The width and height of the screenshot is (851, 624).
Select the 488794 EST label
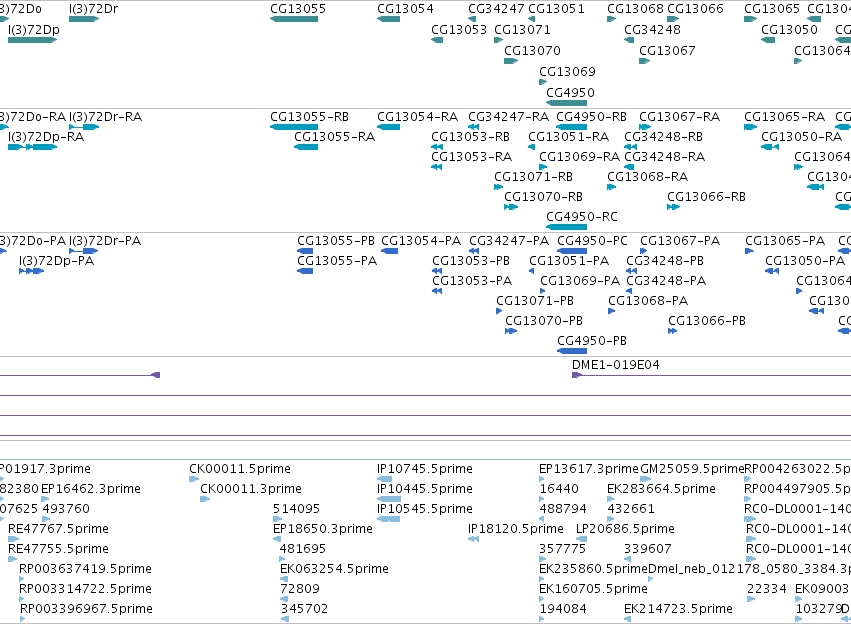(x=563, y=509)
